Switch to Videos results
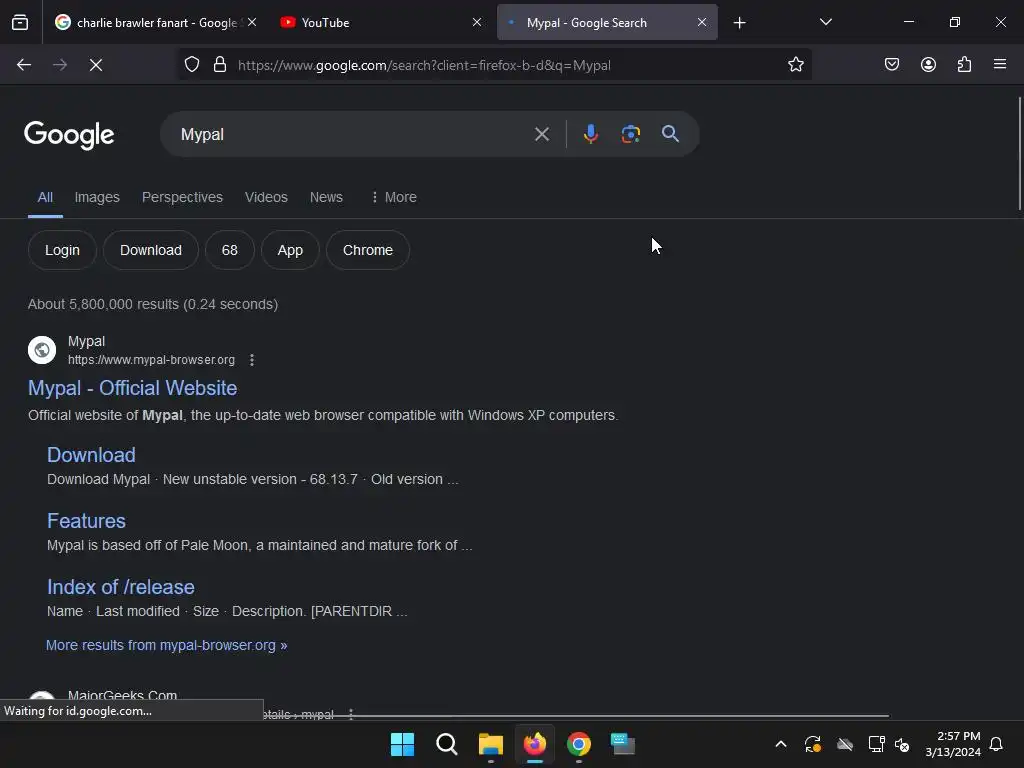This screenshot has width=1024, height=768. [x=266, y=197]
